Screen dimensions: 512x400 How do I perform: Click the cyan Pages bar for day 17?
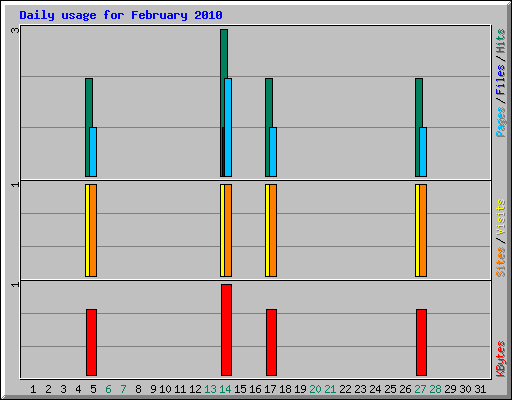(x=273, y=152)
